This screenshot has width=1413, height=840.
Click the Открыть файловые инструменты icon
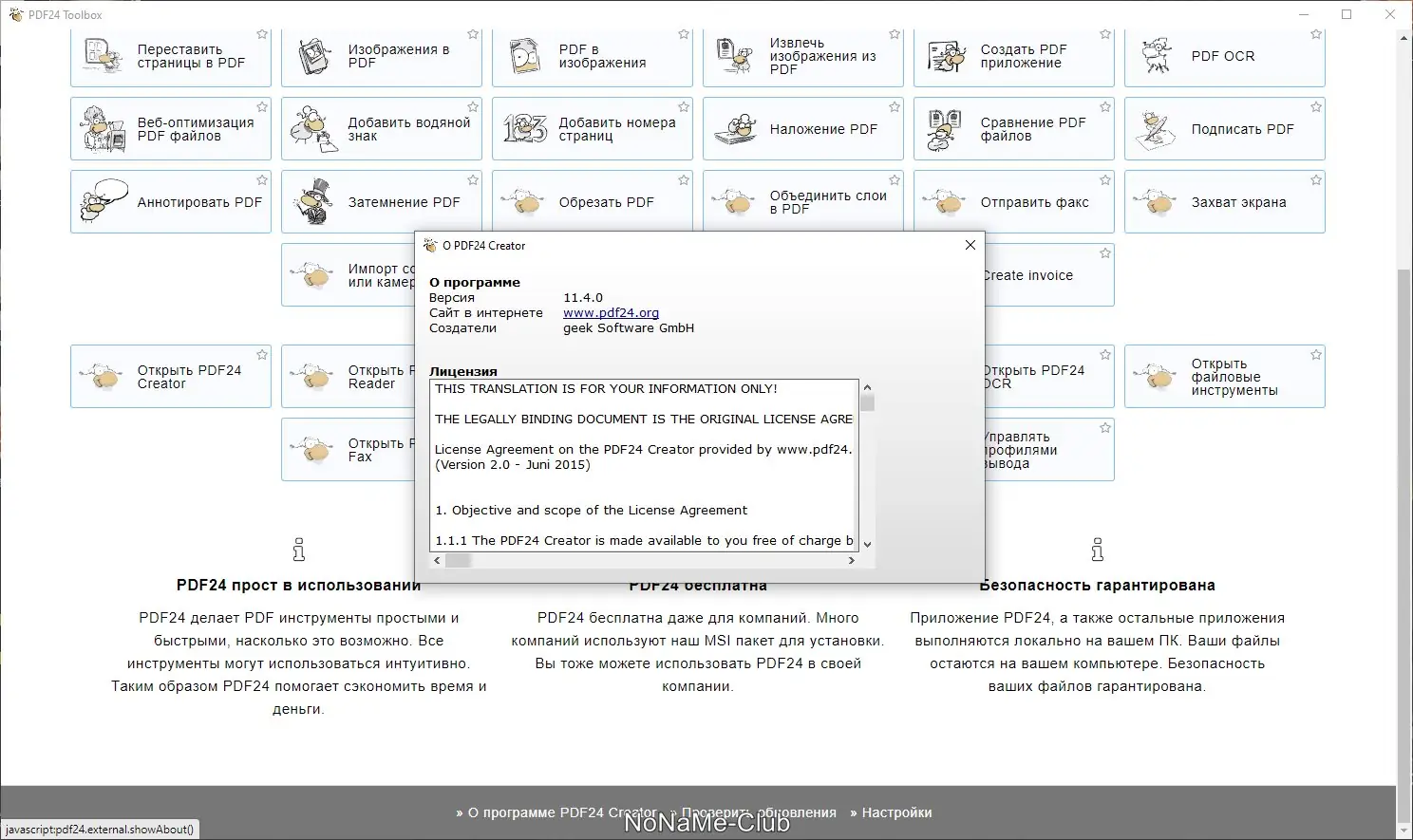(1156, 377)
